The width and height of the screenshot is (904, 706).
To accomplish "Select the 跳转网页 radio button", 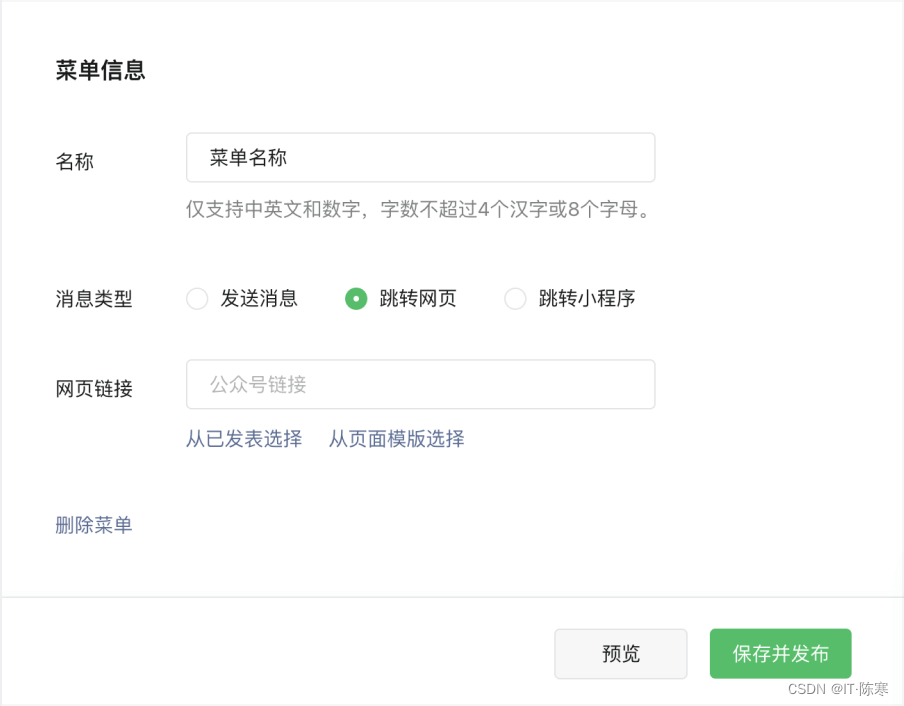I will click(x=356, y=299).
